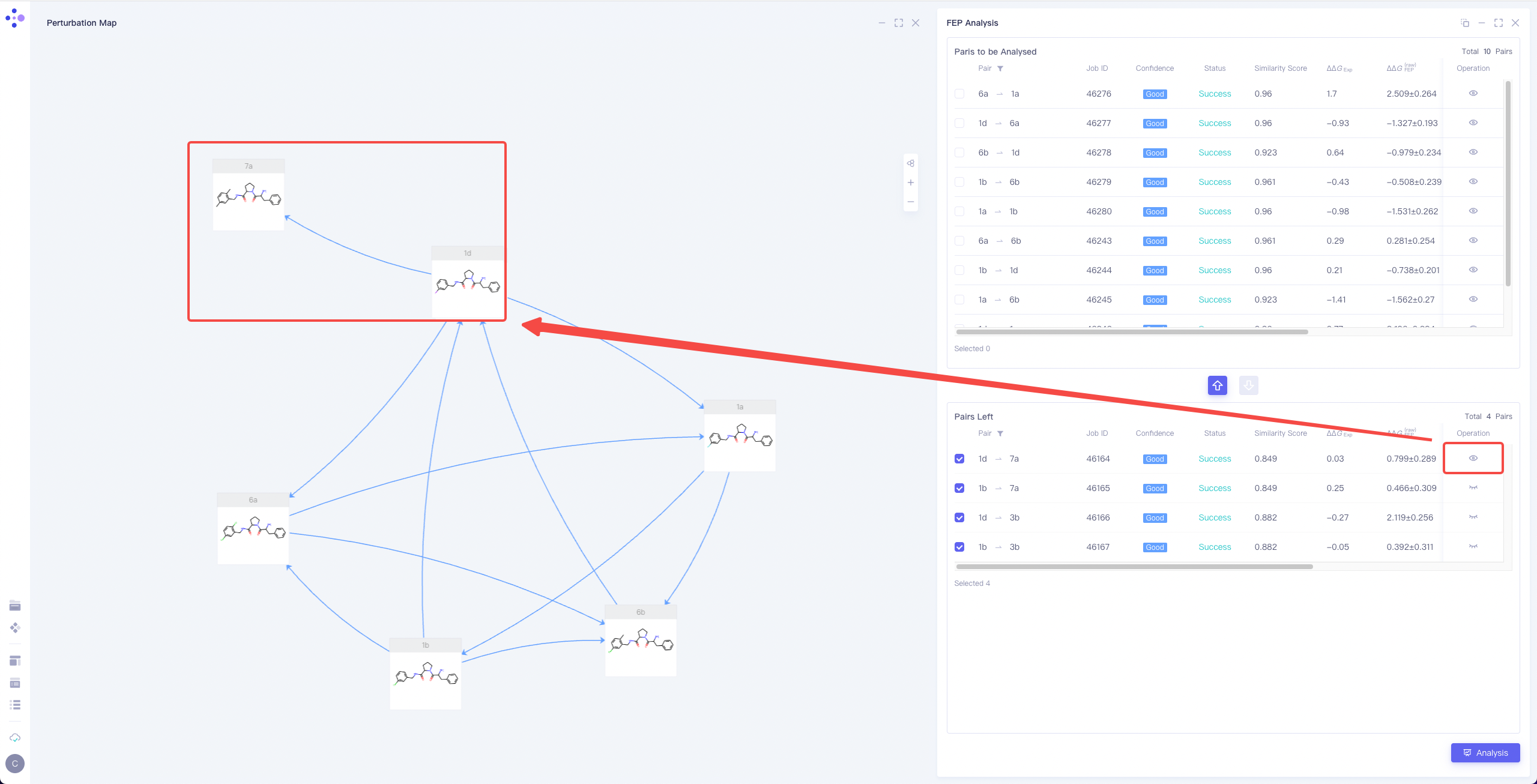This screenshot has height=784, width=1537.
Task: Uncheck pair 1b to 7a checkbox
Action: point(959,488)
